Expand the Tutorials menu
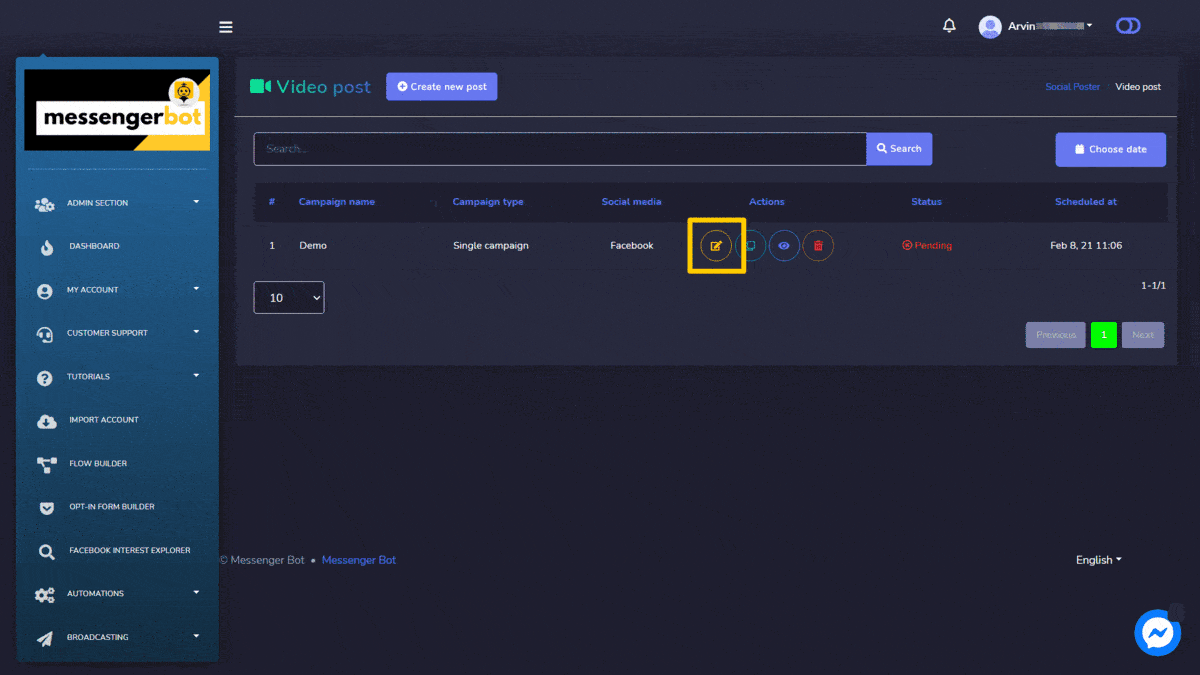1200x675 pixels. point(118,377)
